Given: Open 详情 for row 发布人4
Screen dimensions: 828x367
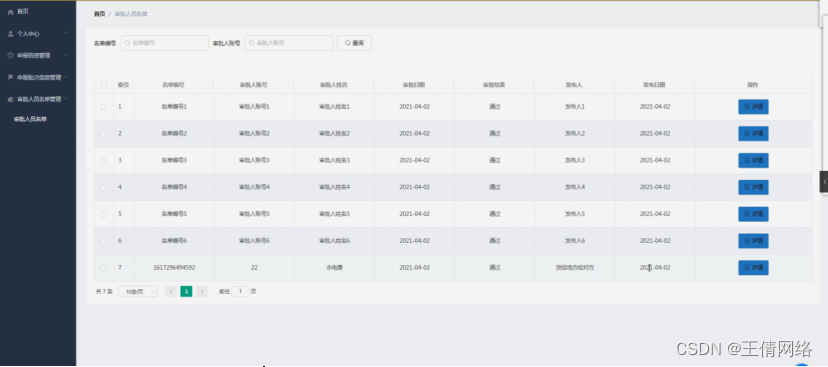Looking at the screenshot, I should (x=753, y=187).
